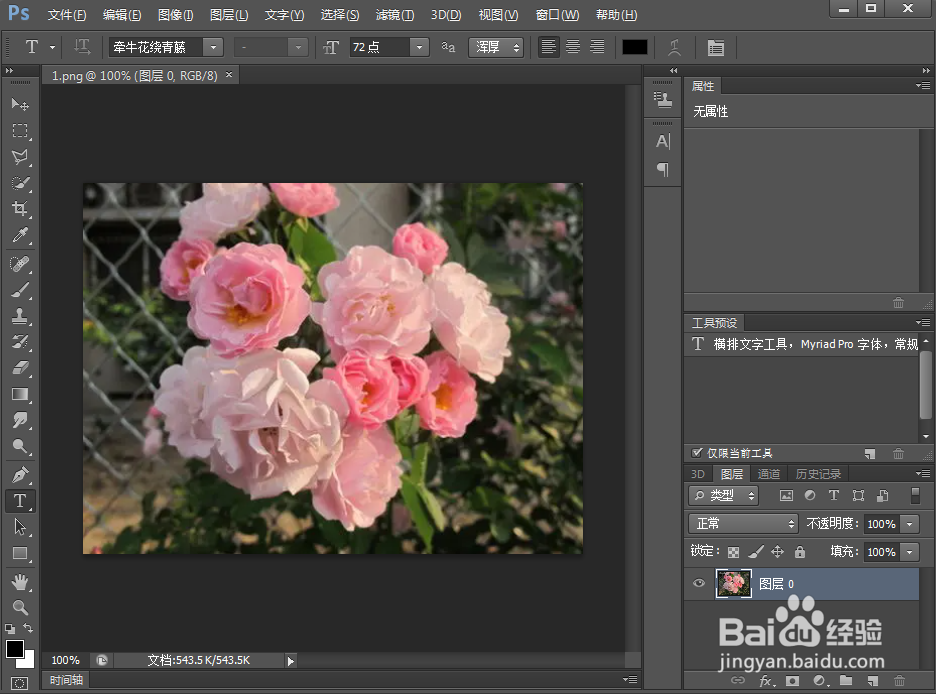Open font size dropdown
This screenshot has width=936, height=694.
[x=419, y=47]
